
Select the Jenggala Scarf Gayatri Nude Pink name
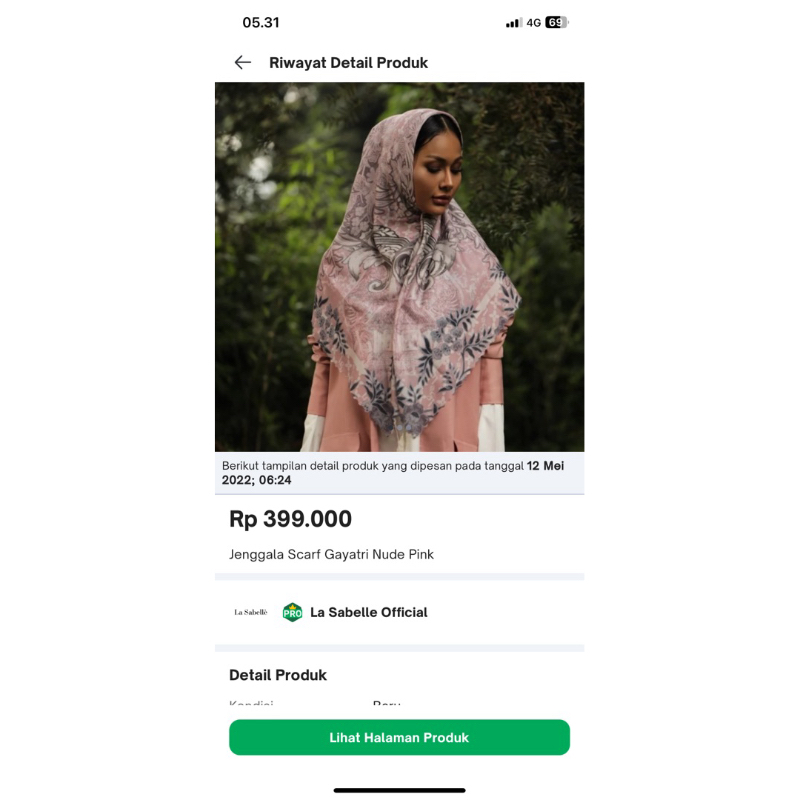(x=331, y=554)
